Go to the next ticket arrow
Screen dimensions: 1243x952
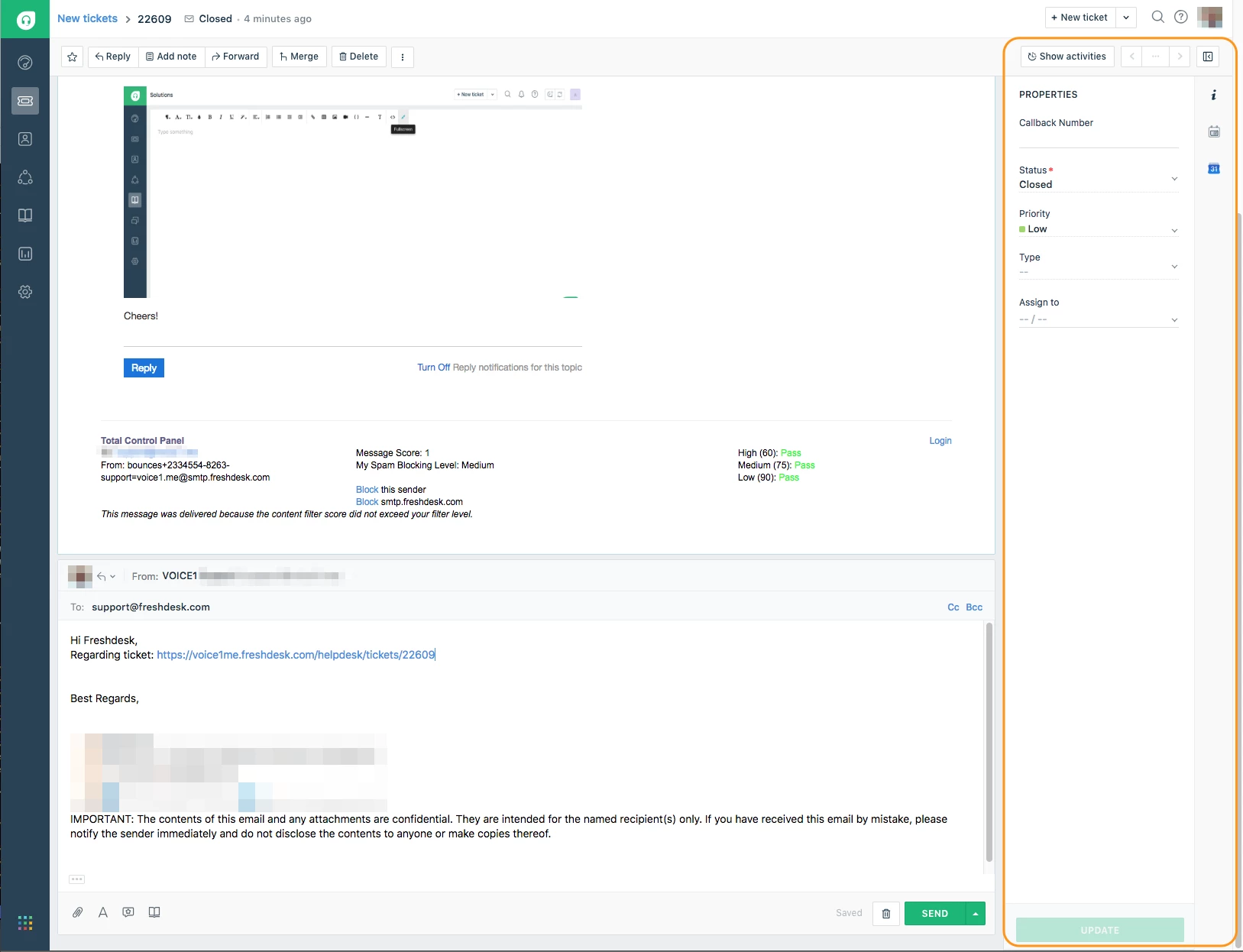1180,57
